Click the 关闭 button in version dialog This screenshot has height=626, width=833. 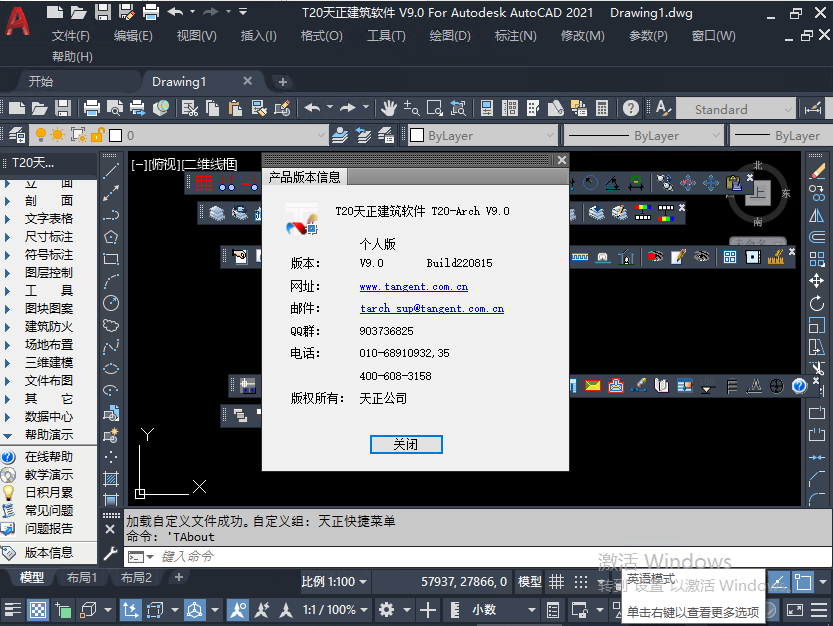(406, 444)
